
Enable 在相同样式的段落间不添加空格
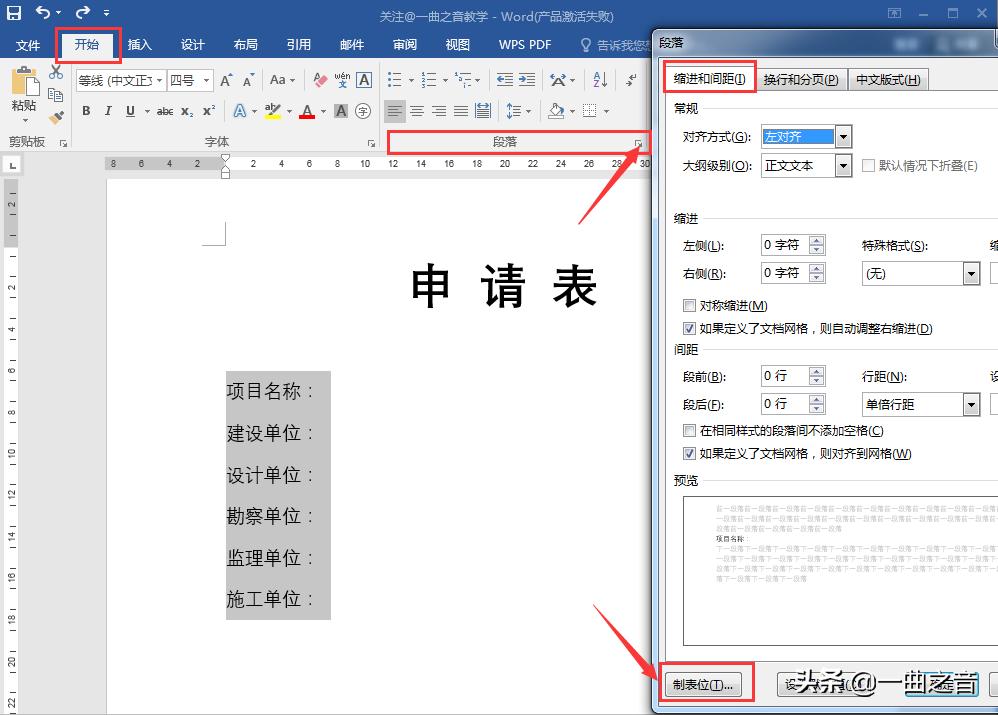click(690, 428)
